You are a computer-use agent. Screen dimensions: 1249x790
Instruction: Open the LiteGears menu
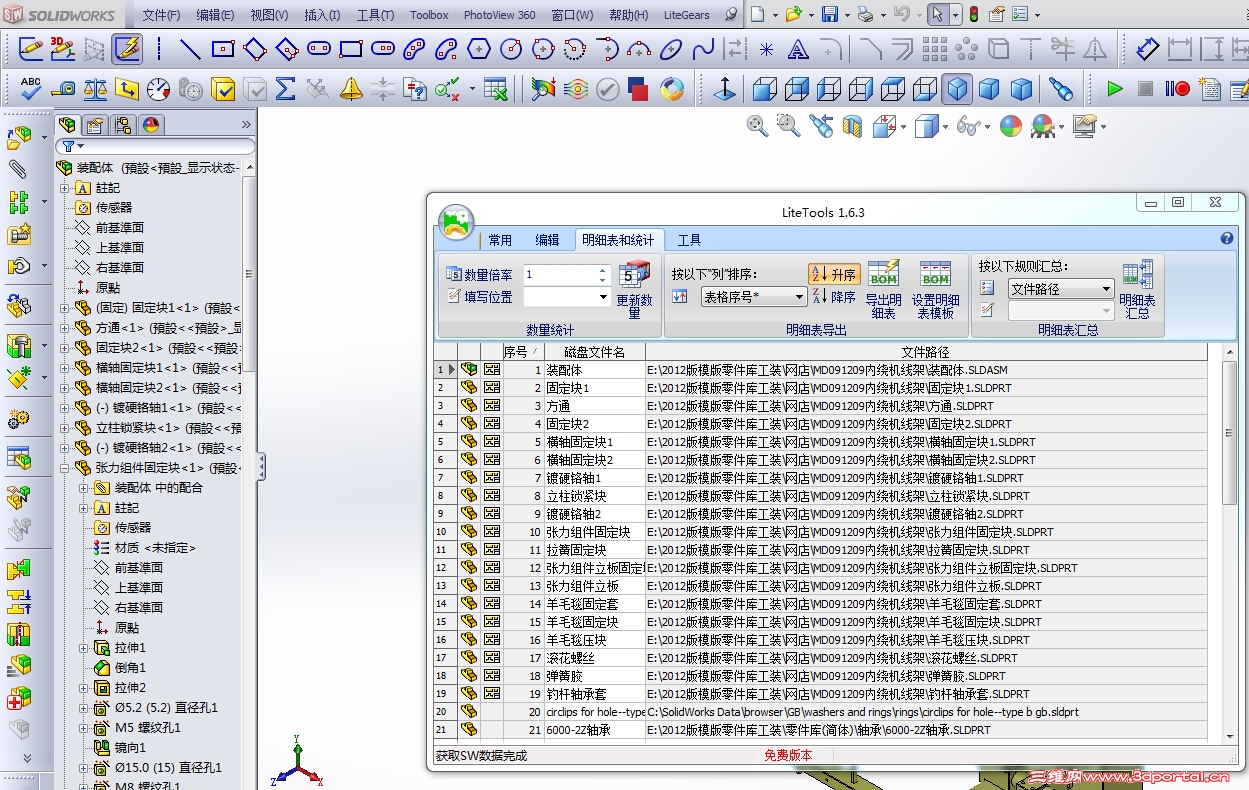coord(687,15)
